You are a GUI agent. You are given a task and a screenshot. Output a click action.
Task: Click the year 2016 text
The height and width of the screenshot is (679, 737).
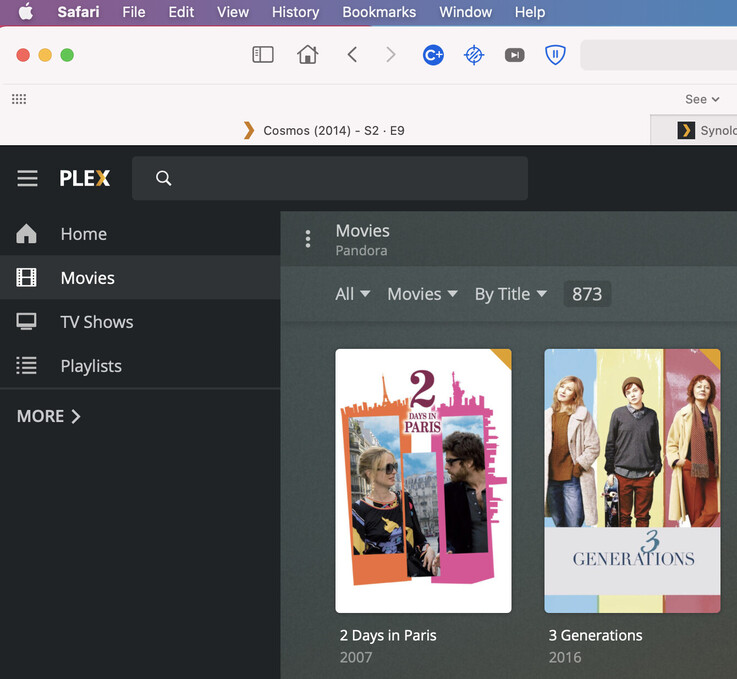tap(565, 657)
